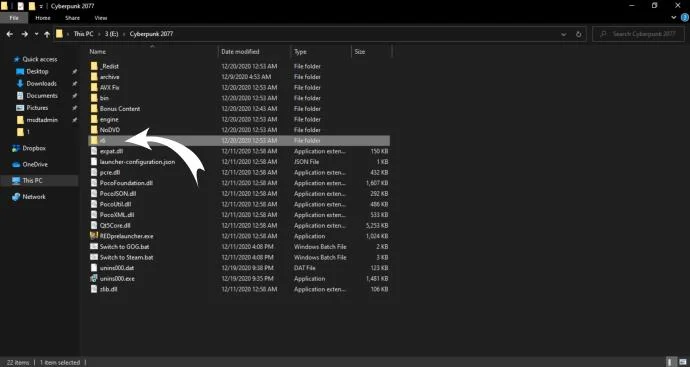Go up one folder level
This screenshot has height=367, width=690.
tap(47, 34)
